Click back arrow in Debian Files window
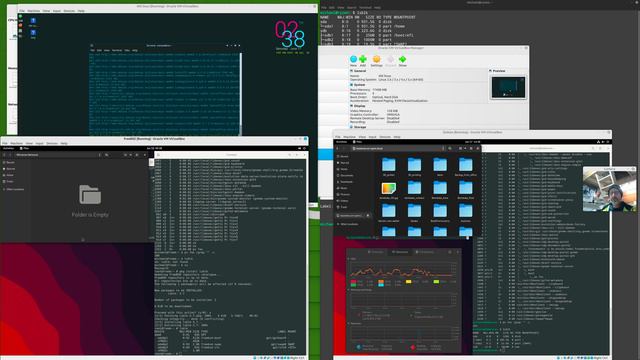 click(x=337, y=148)
